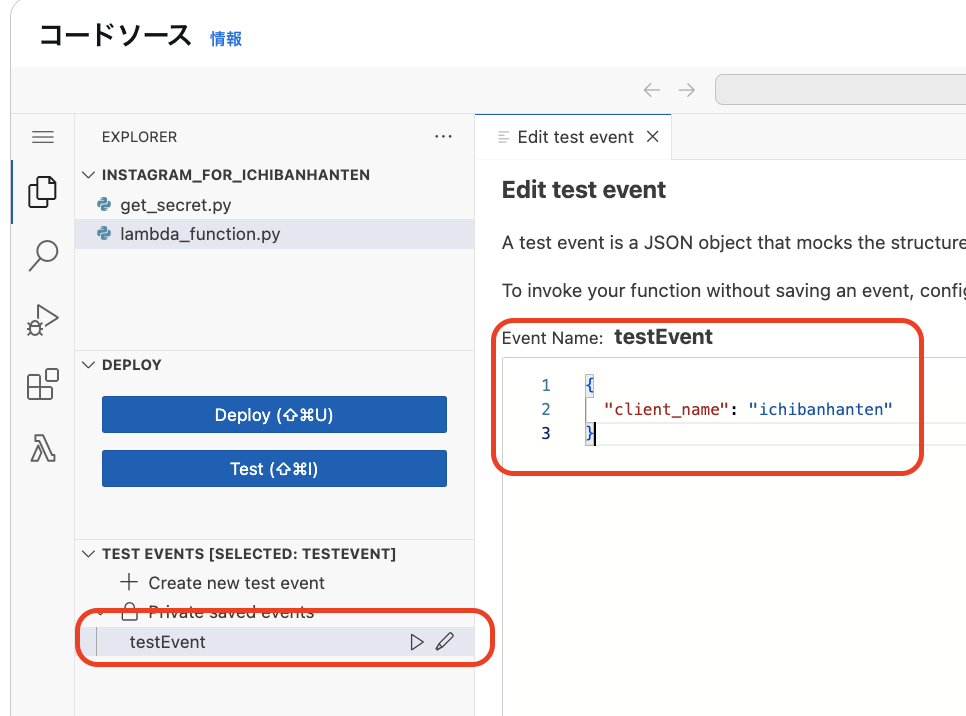966x716 pixels.
Task: Switch to the Edit test event tab
Action: point(575,137)
